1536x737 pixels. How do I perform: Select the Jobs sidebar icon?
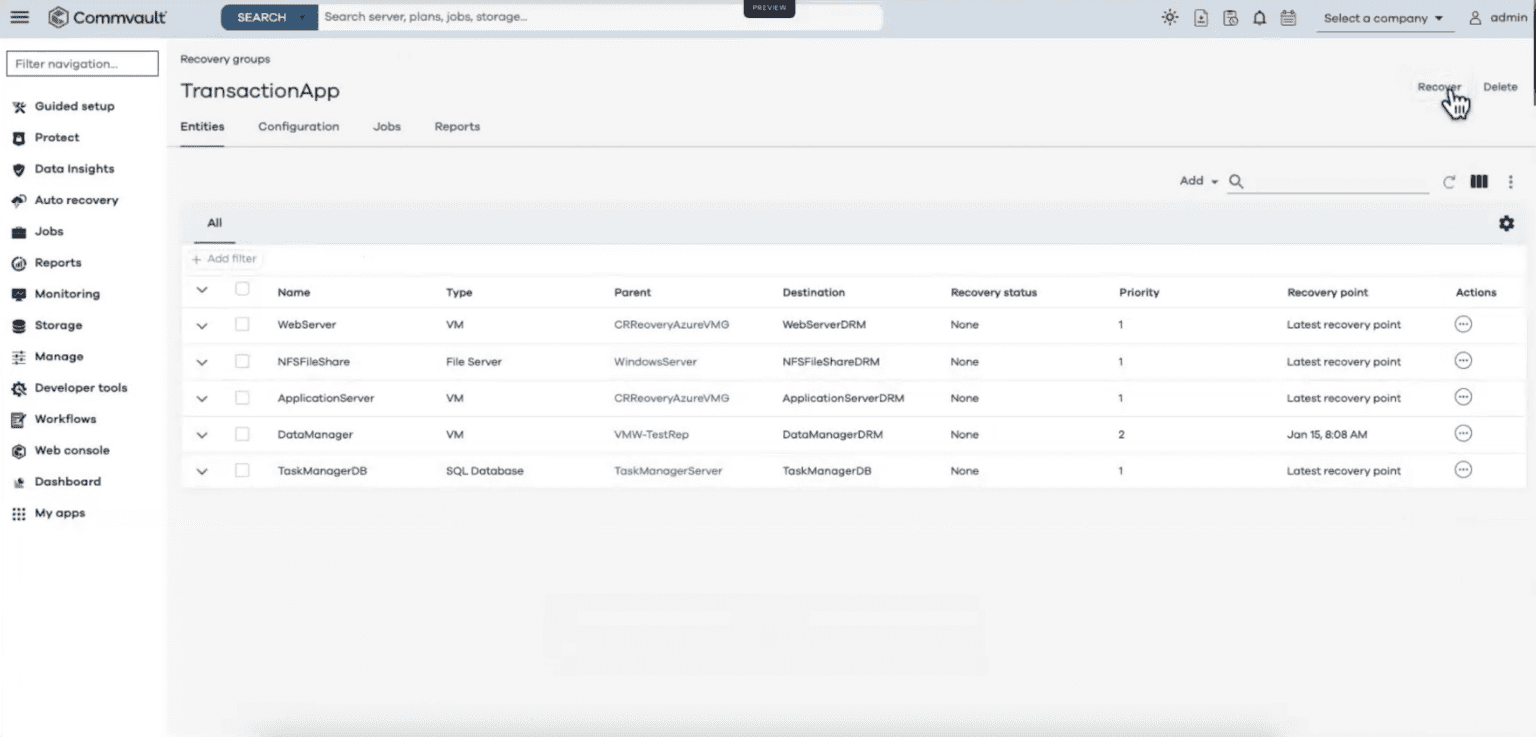[x=48, y=231]
